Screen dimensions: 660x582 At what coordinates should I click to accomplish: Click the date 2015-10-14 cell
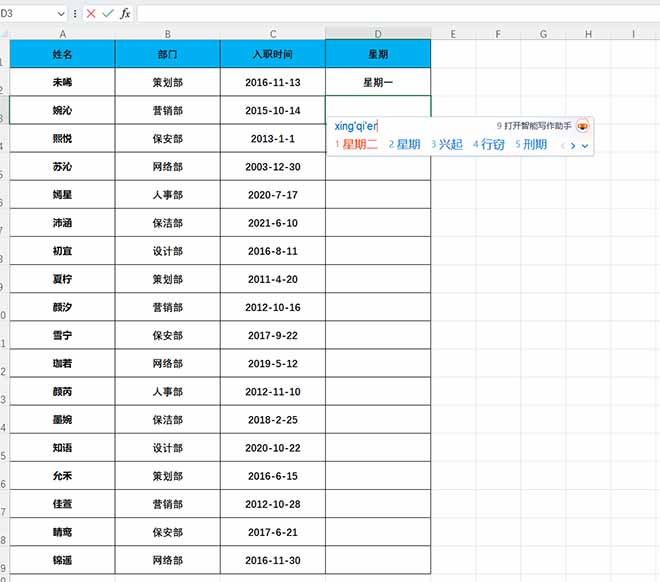(x=273, y=110)
